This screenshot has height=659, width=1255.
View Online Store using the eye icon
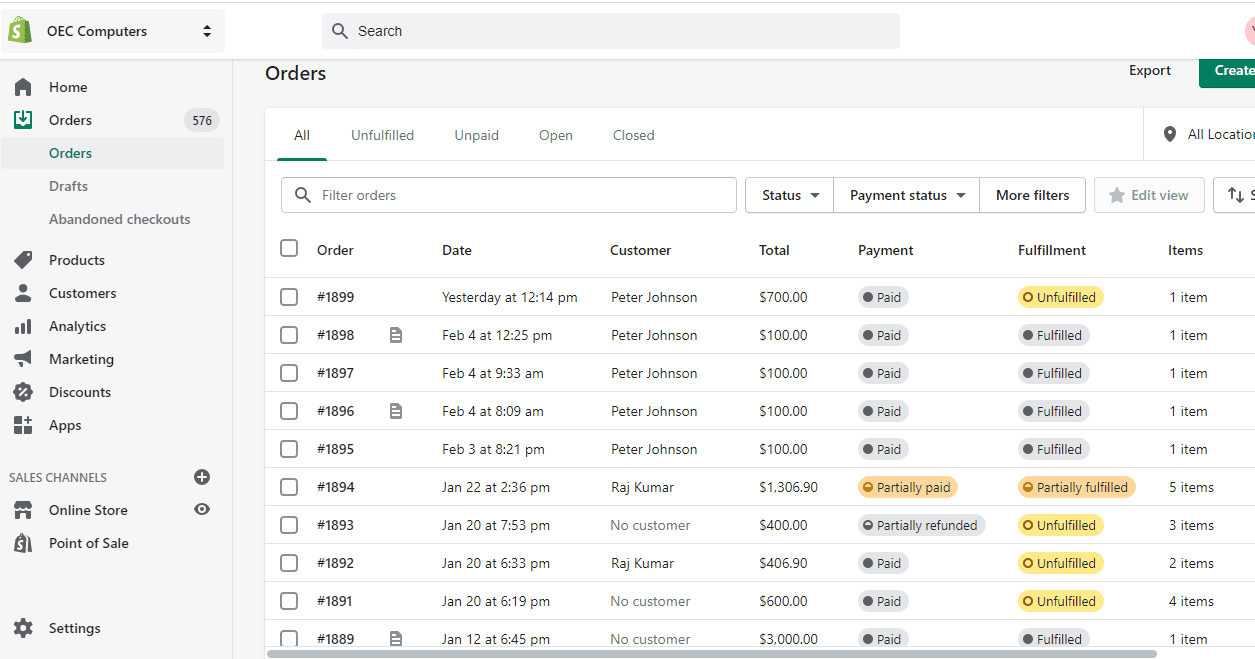pyautogui.click(x=202, y=510)
